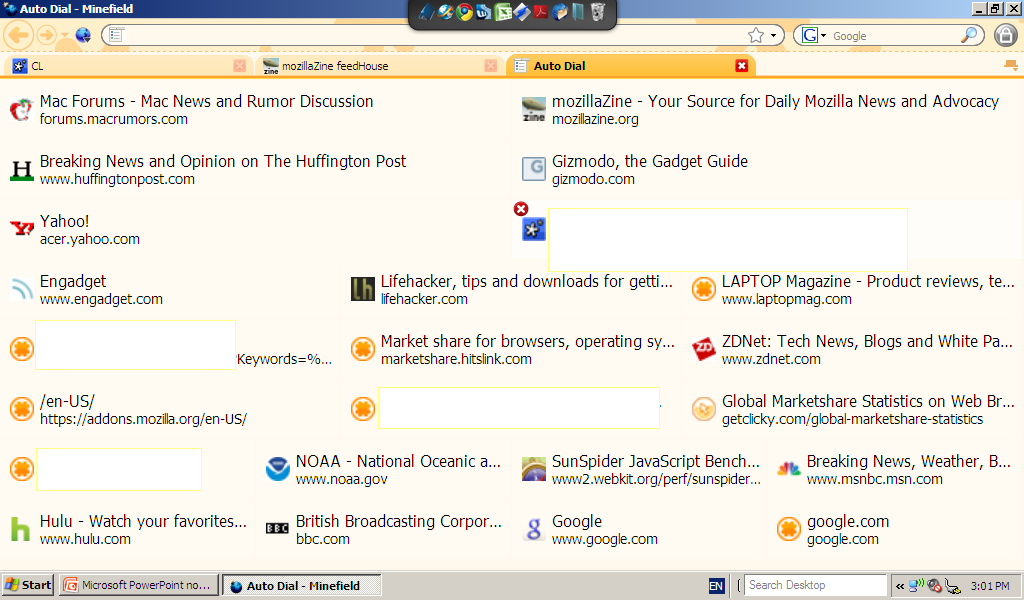Open the Google Chrome icon in the dock
Viewport: 1024px width, 600px height.
[465, 12]
